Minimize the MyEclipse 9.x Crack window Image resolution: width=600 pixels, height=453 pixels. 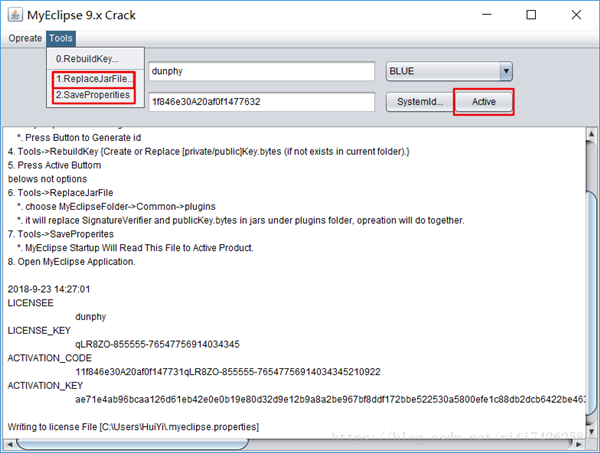click(x=484, y=15)
